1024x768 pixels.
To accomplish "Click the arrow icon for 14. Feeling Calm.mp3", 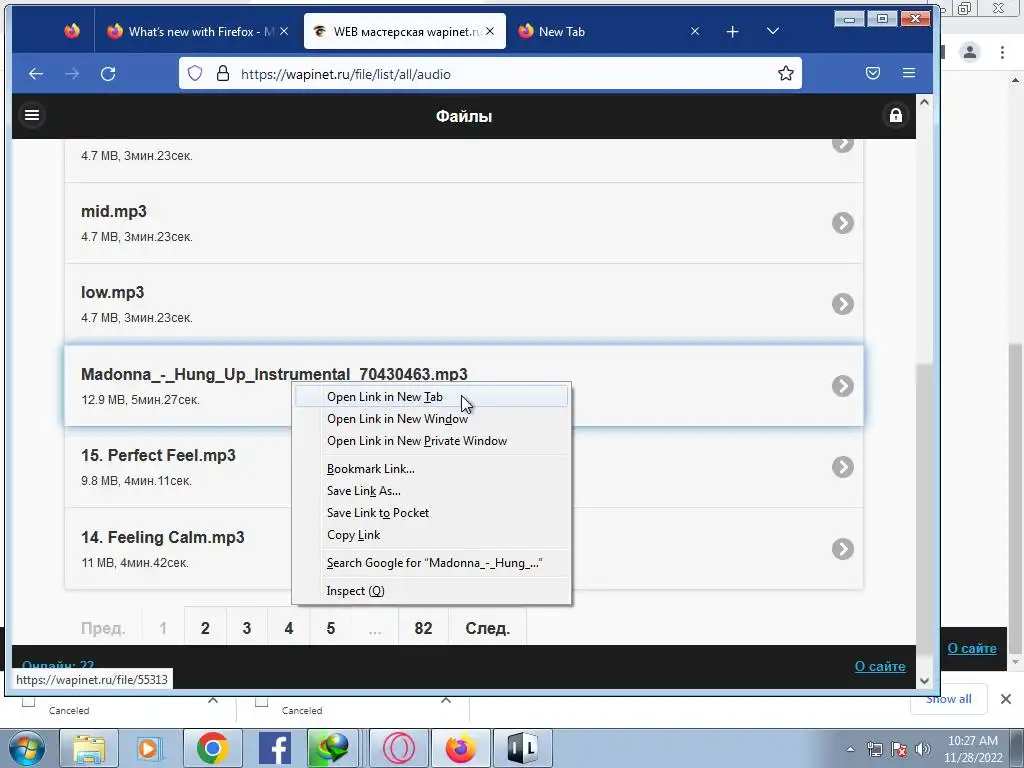I will coord(842,549).
